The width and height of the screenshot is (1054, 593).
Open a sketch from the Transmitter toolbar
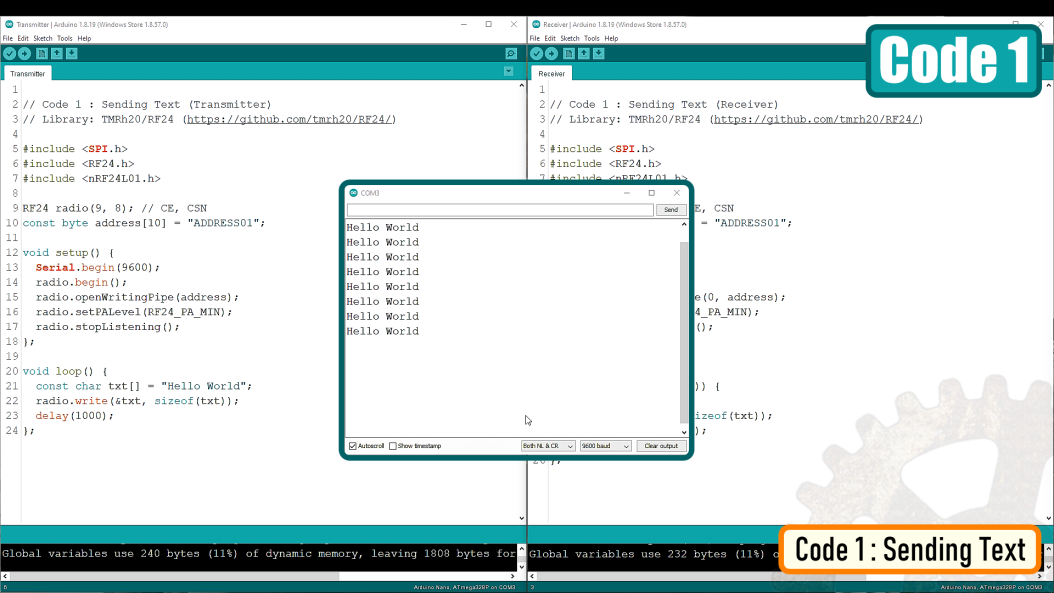tap(56, 54)
